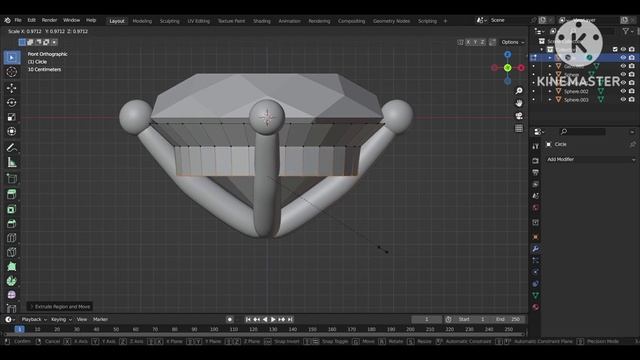Select the Inset Faces tool

tap(11, 209)
